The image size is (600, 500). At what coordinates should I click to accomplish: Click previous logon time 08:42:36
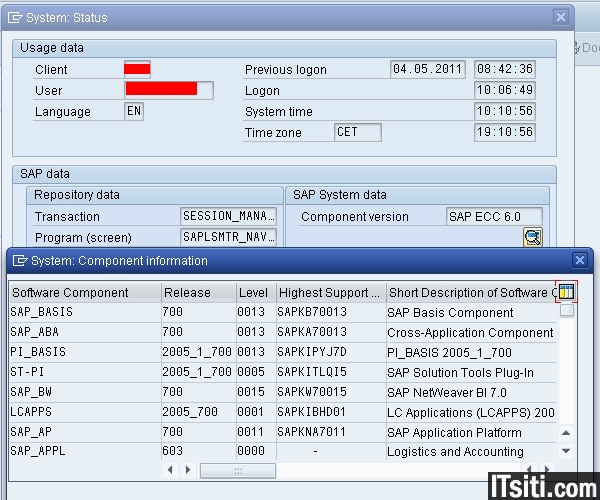pos(505,69)
